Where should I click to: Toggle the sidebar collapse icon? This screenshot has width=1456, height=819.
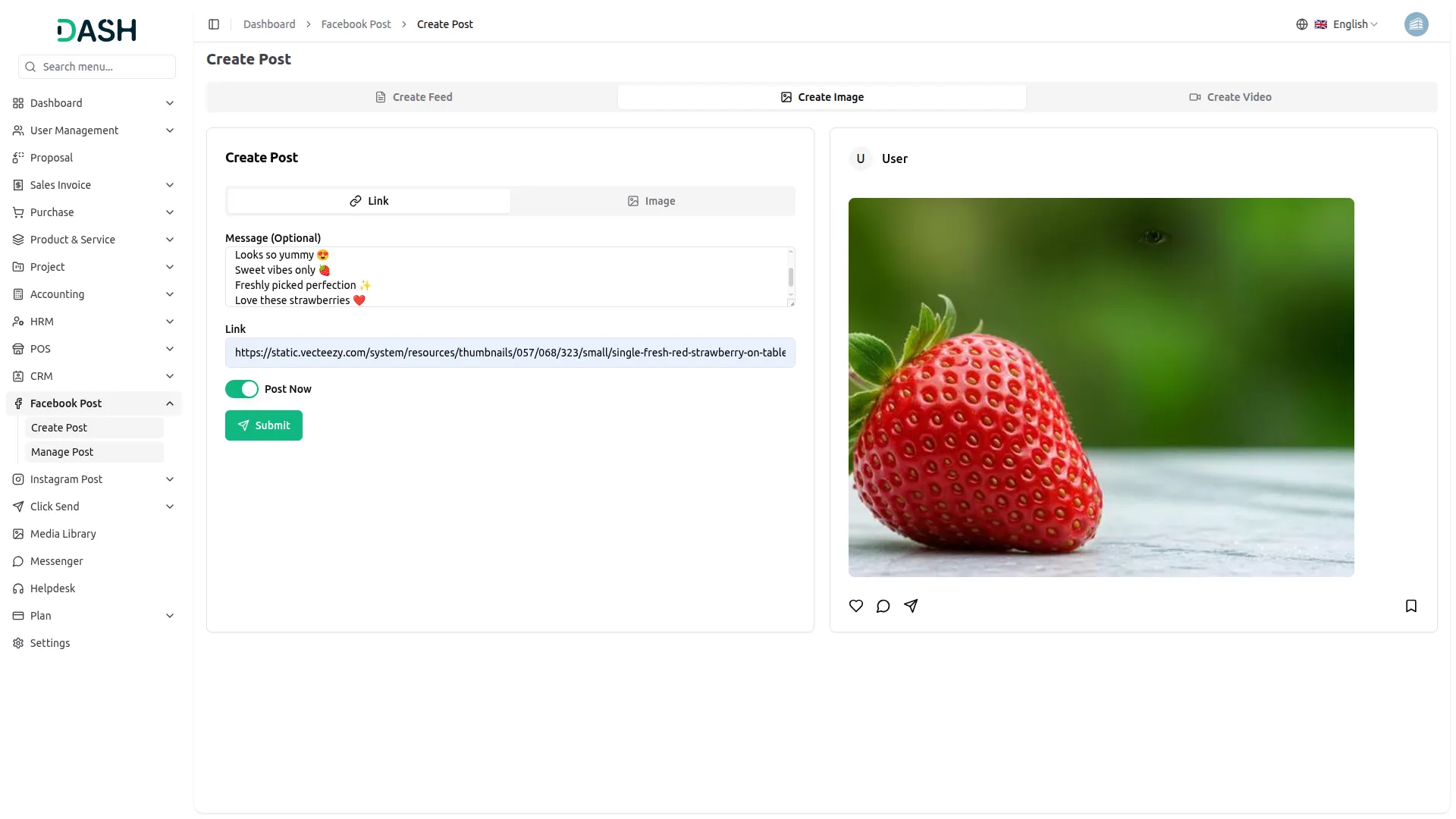[x=214, y=24]
